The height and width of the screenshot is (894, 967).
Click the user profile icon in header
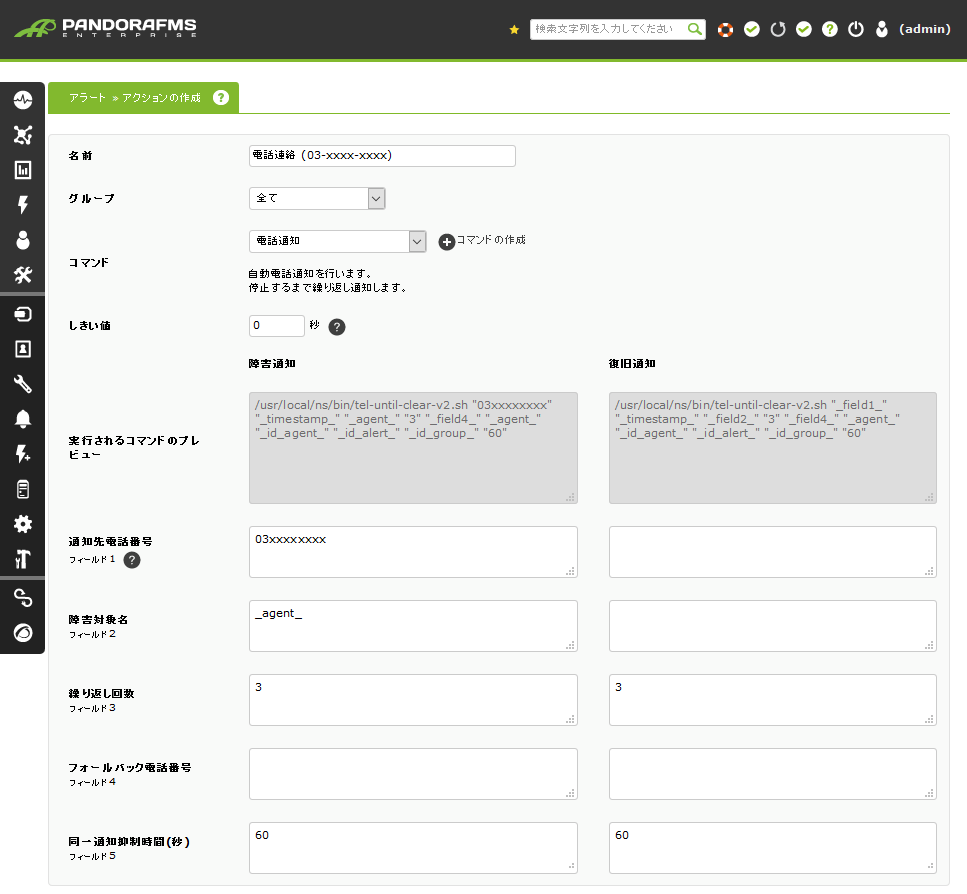(x=882, y=29)
